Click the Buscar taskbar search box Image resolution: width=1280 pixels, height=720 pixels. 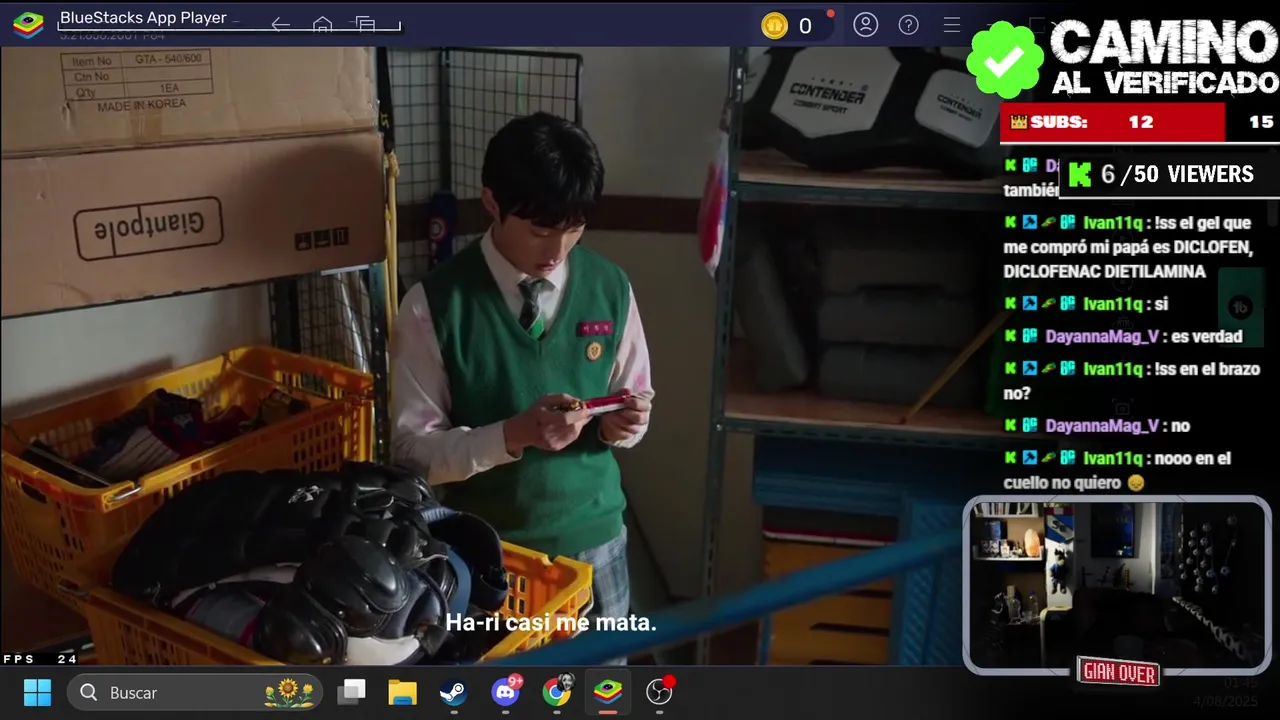coord(195,692)
